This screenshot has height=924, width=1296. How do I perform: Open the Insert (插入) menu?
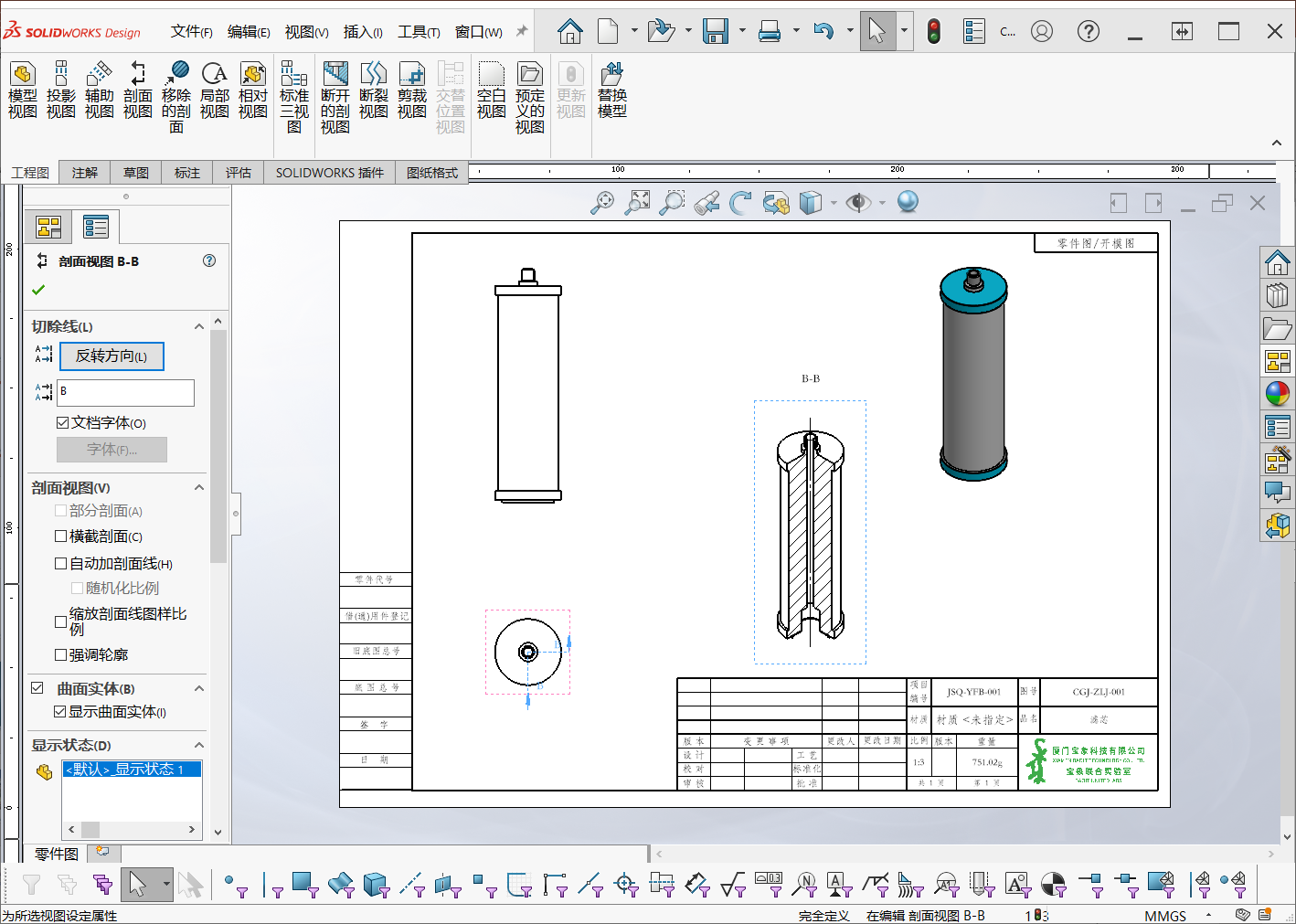tap(362, 32)
